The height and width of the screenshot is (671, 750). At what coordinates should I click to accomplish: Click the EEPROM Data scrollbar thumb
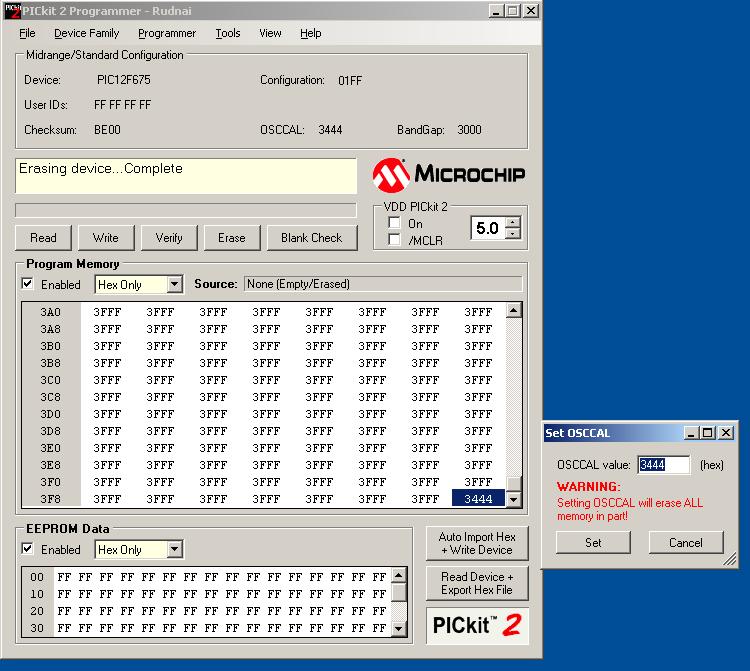click(x=398, y=592)
